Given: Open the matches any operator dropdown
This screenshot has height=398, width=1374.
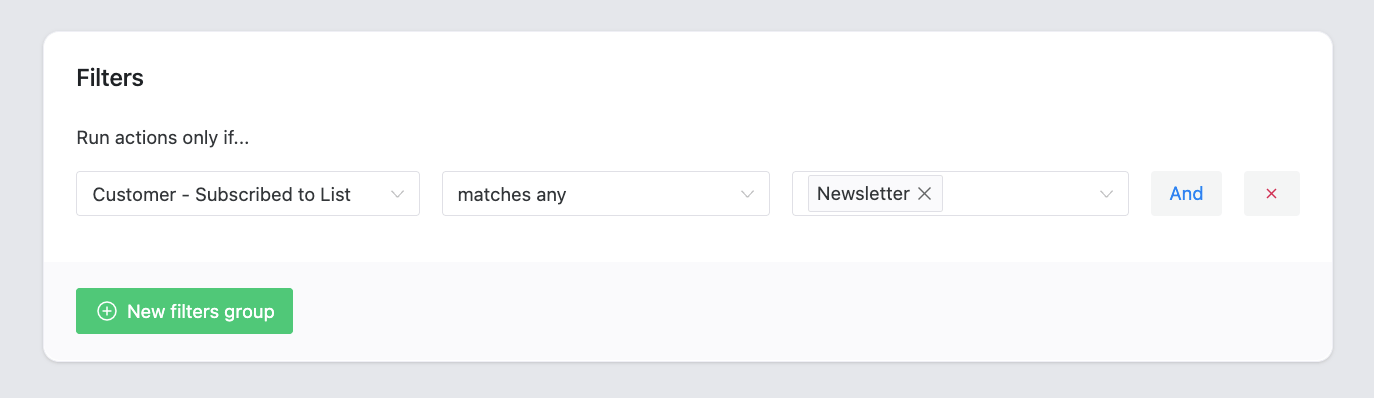Looking at the screenshot, I should click(606, 194).
